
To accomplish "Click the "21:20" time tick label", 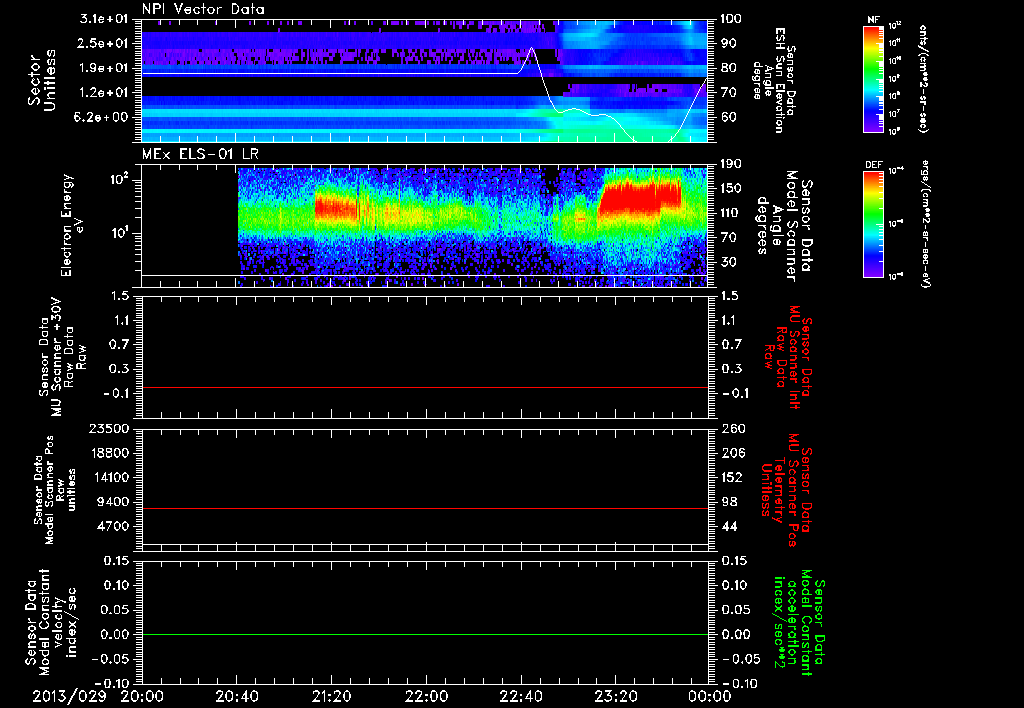I will click(331, 696).
